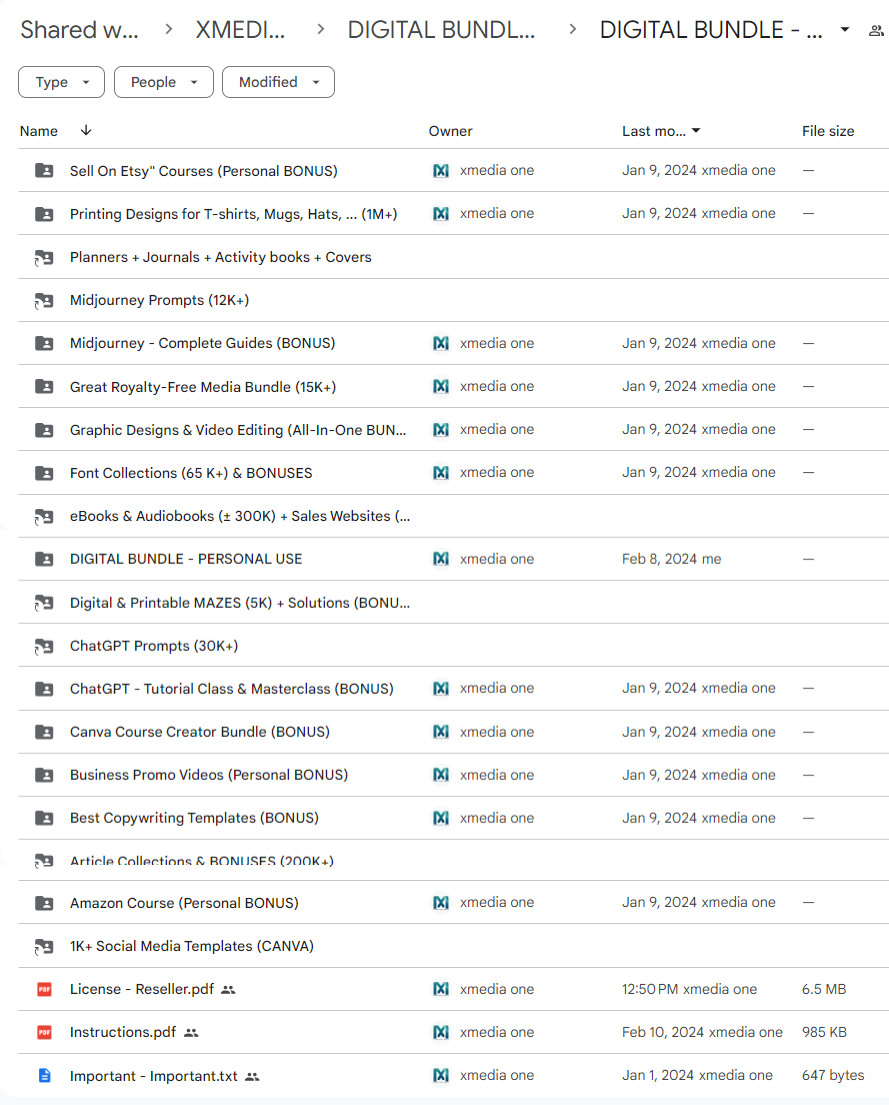This screenshot has width=889, height=1105.
Task: Open the Modified filter dropdown
Action: (278, 82)
